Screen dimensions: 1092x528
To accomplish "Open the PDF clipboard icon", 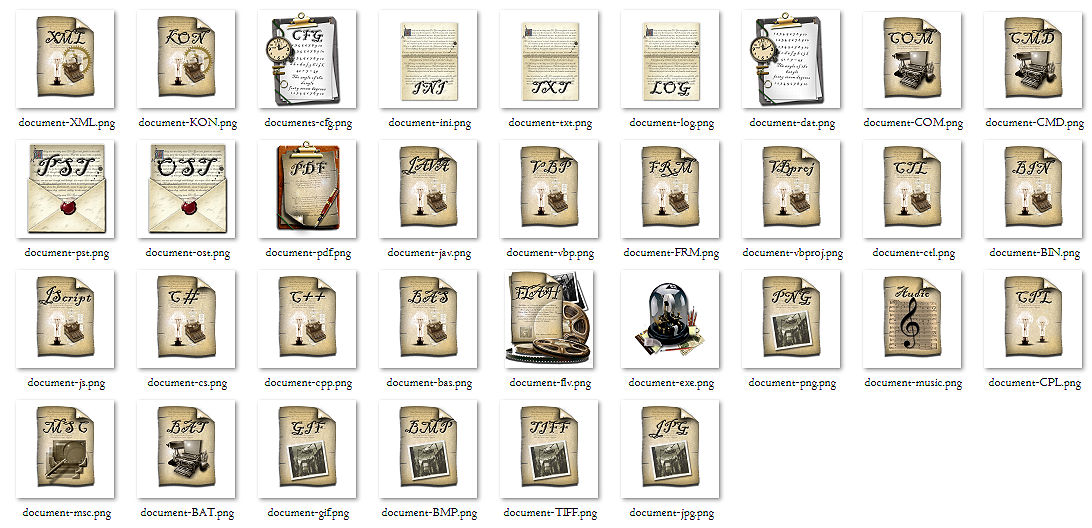I will (307, 189).
